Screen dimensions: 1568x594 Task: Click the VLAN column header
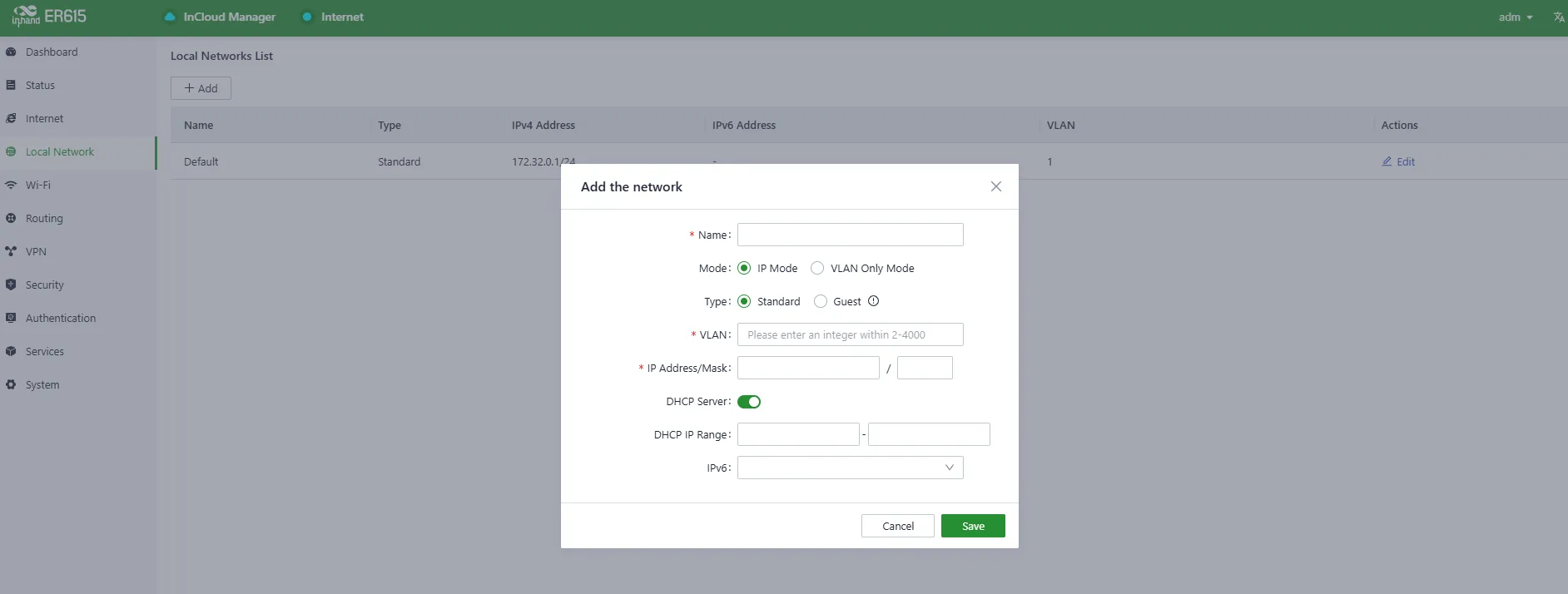1061,125
